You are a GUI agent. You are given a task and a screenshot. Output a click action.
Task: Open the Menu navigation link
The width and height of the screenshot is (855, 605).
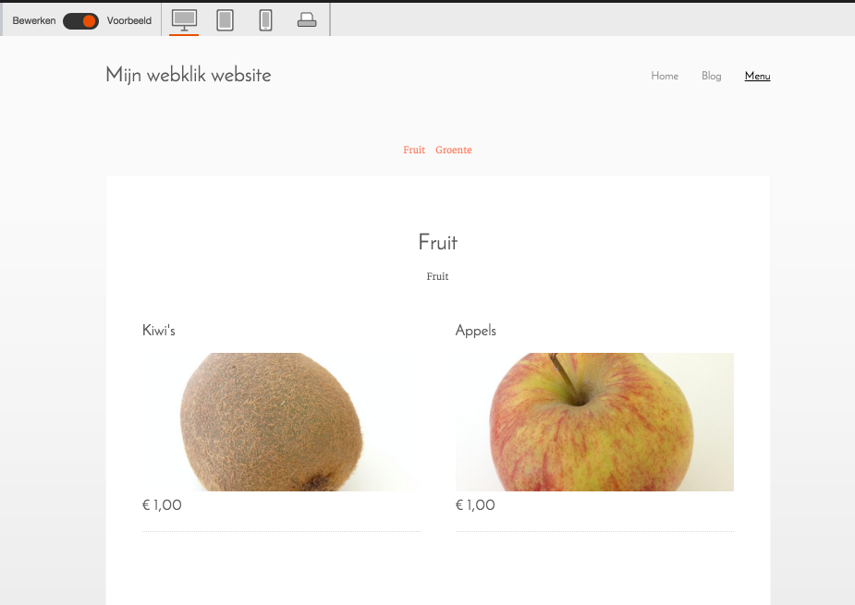pos(757,76)
